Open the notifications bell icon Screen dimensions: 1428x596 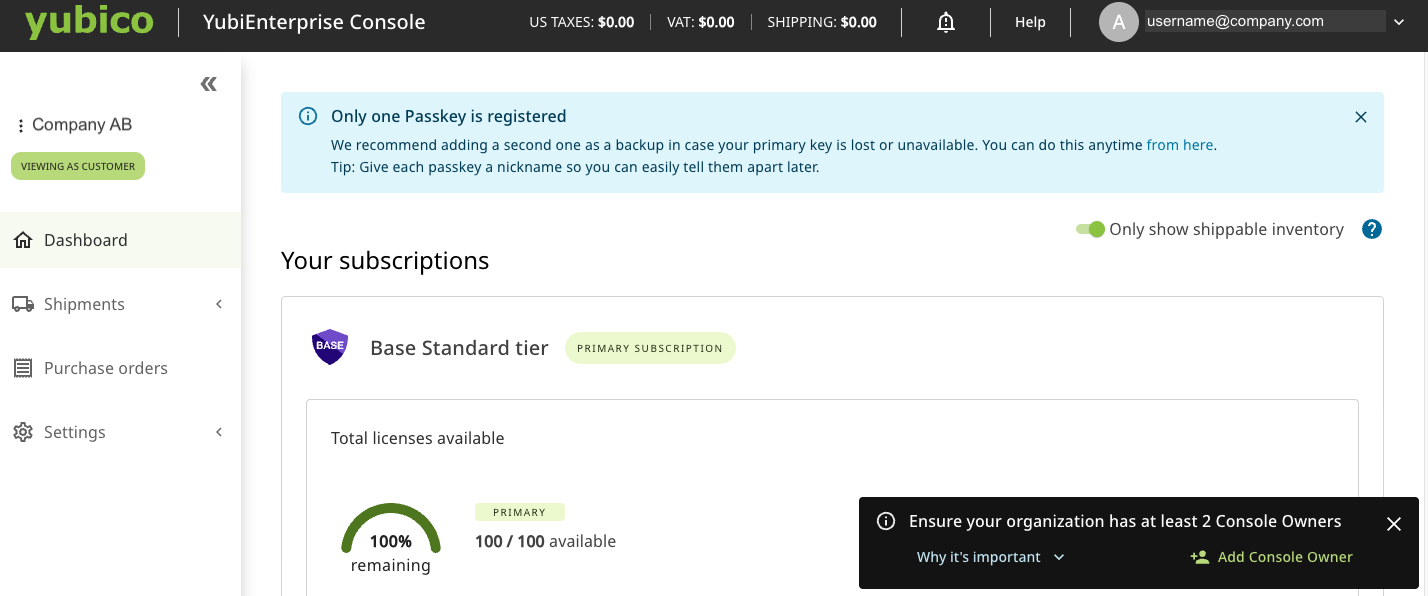tap(946, 22)
